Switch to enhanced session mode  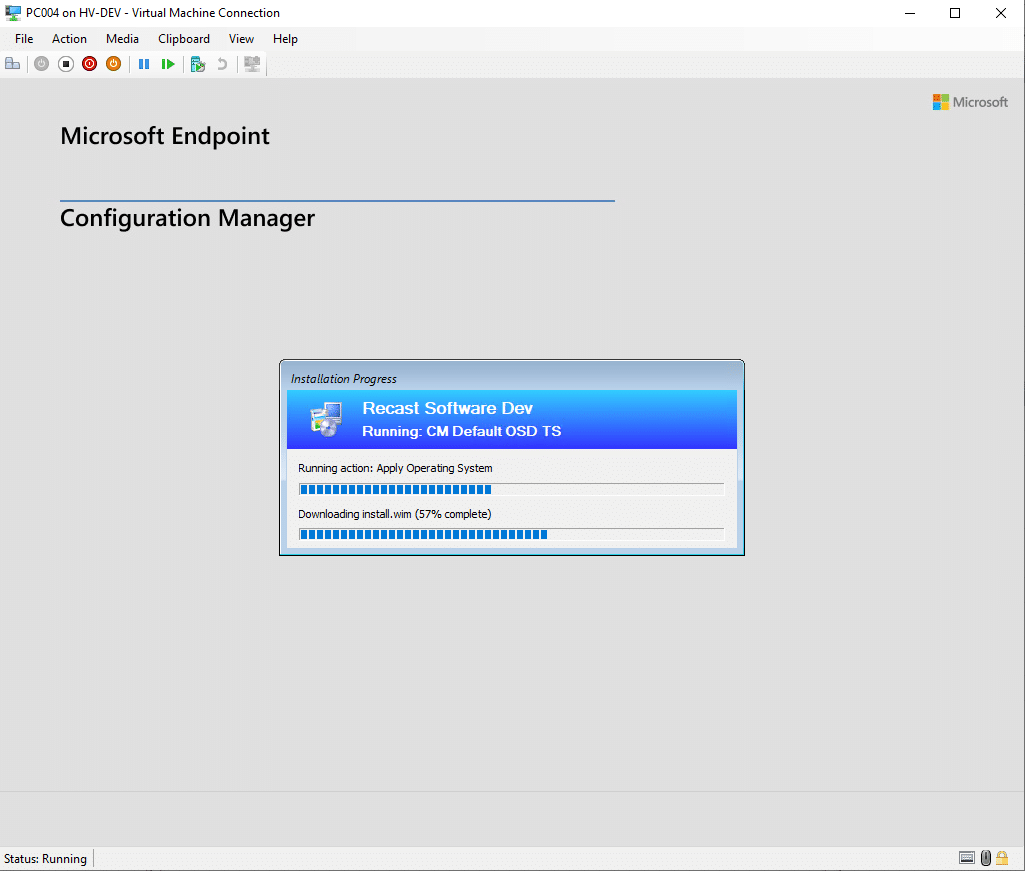(x=251, y=63)
